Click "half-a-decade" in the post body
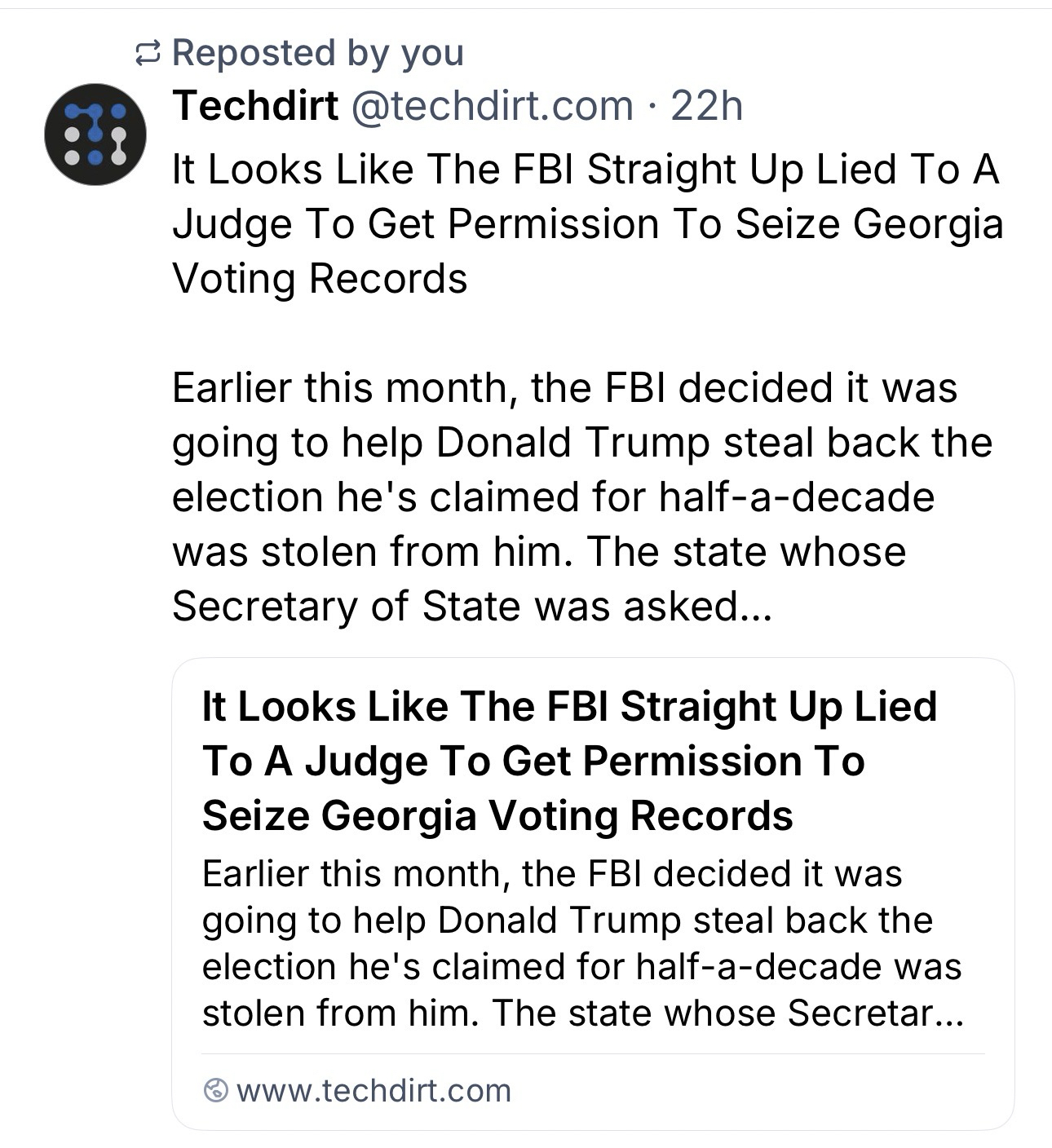 click(797, 497)
